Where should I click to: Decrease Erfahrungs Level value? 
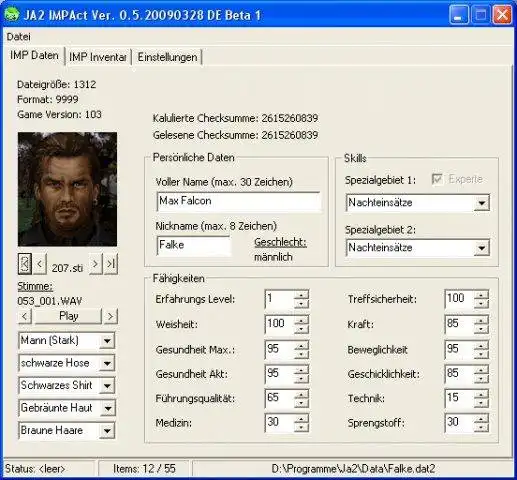[301, 304]
